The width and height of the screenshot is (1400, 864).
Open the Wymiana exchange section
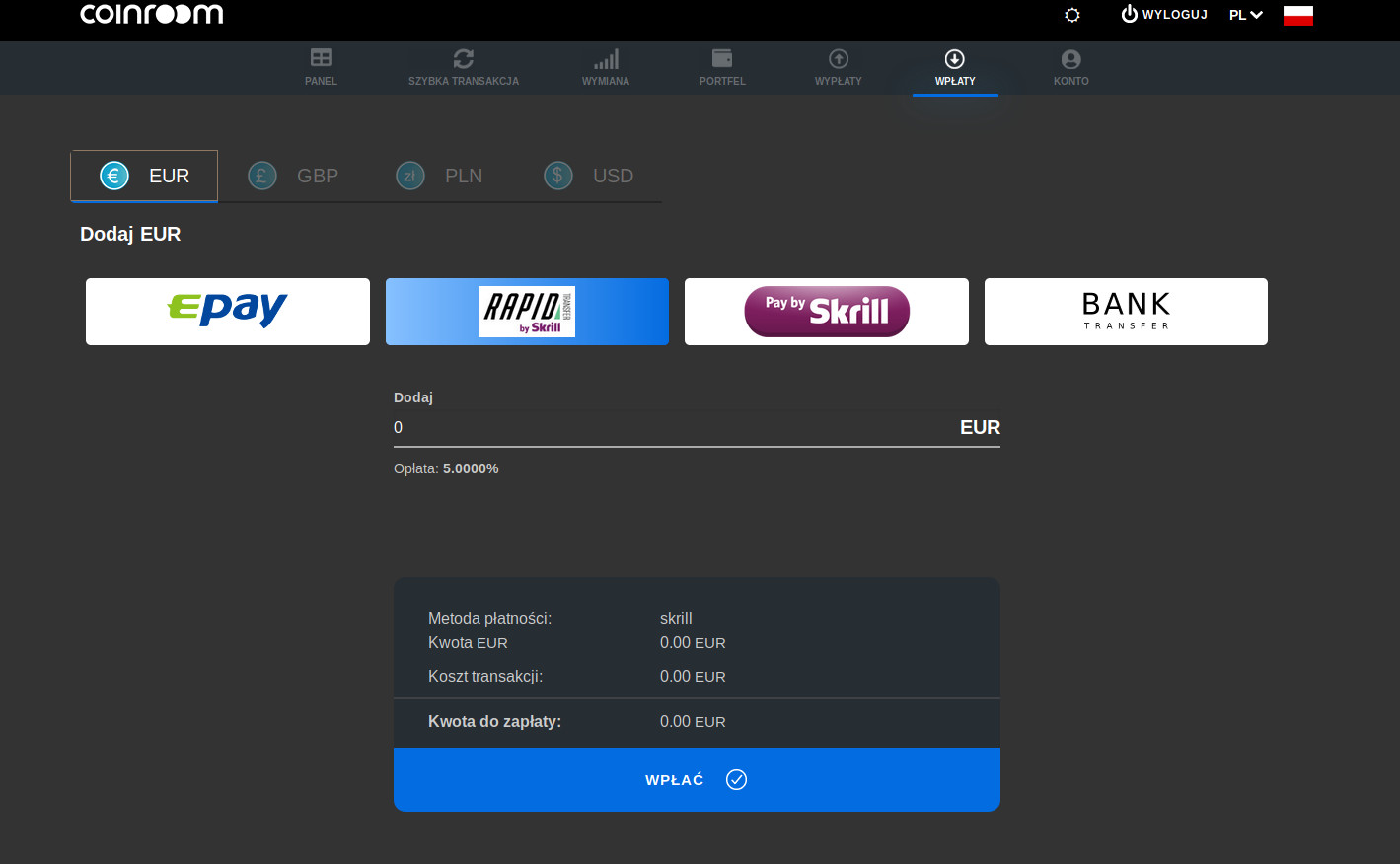coord(606,68)
